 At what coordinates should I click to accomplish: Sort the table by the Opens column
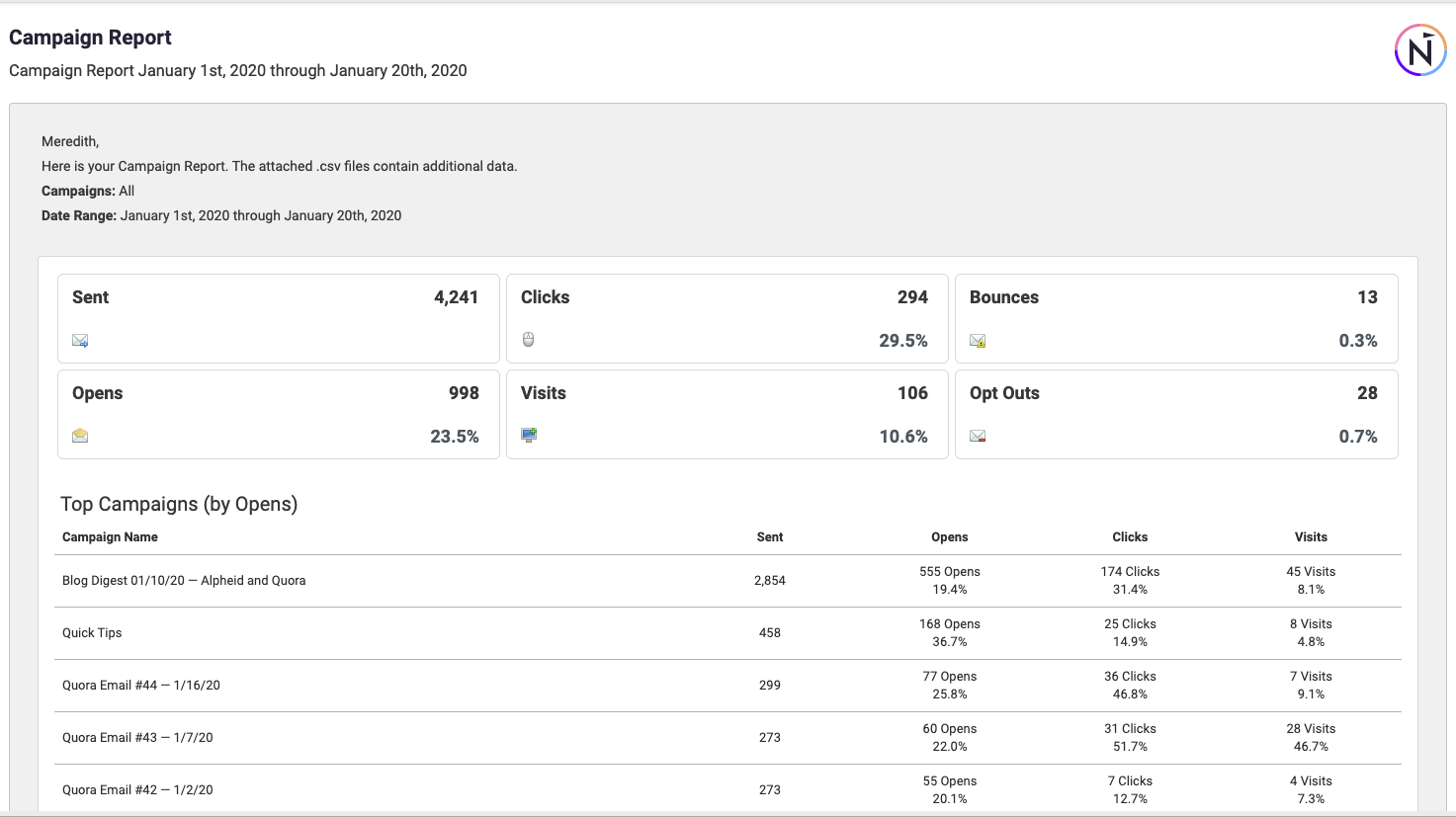[x=950, y=536]
